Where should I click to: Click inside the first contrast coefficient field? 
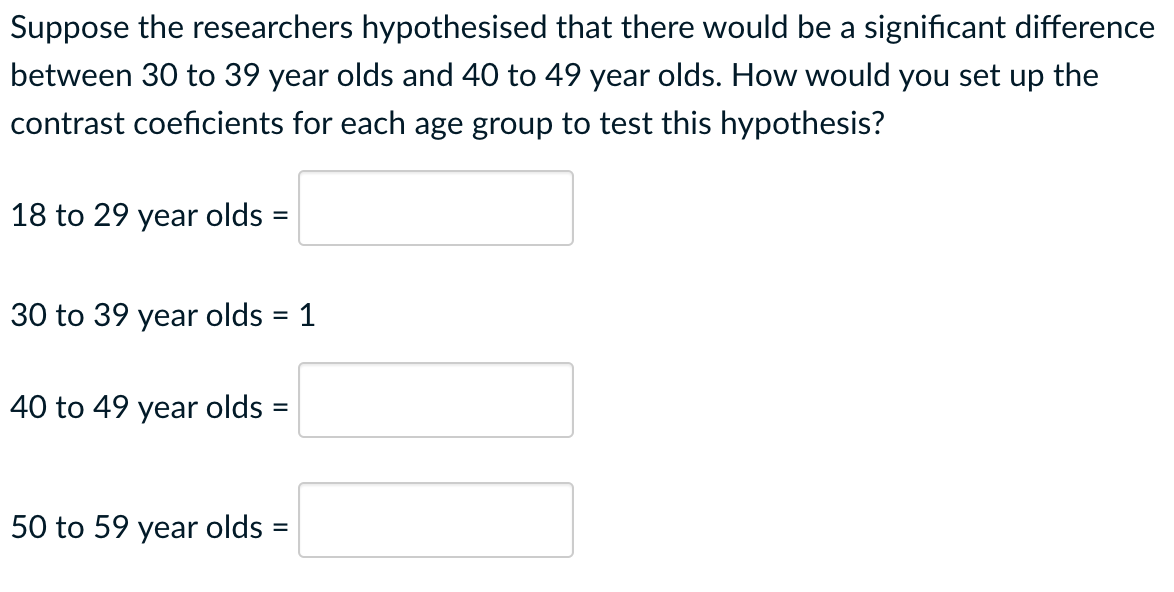click(435, 207)
